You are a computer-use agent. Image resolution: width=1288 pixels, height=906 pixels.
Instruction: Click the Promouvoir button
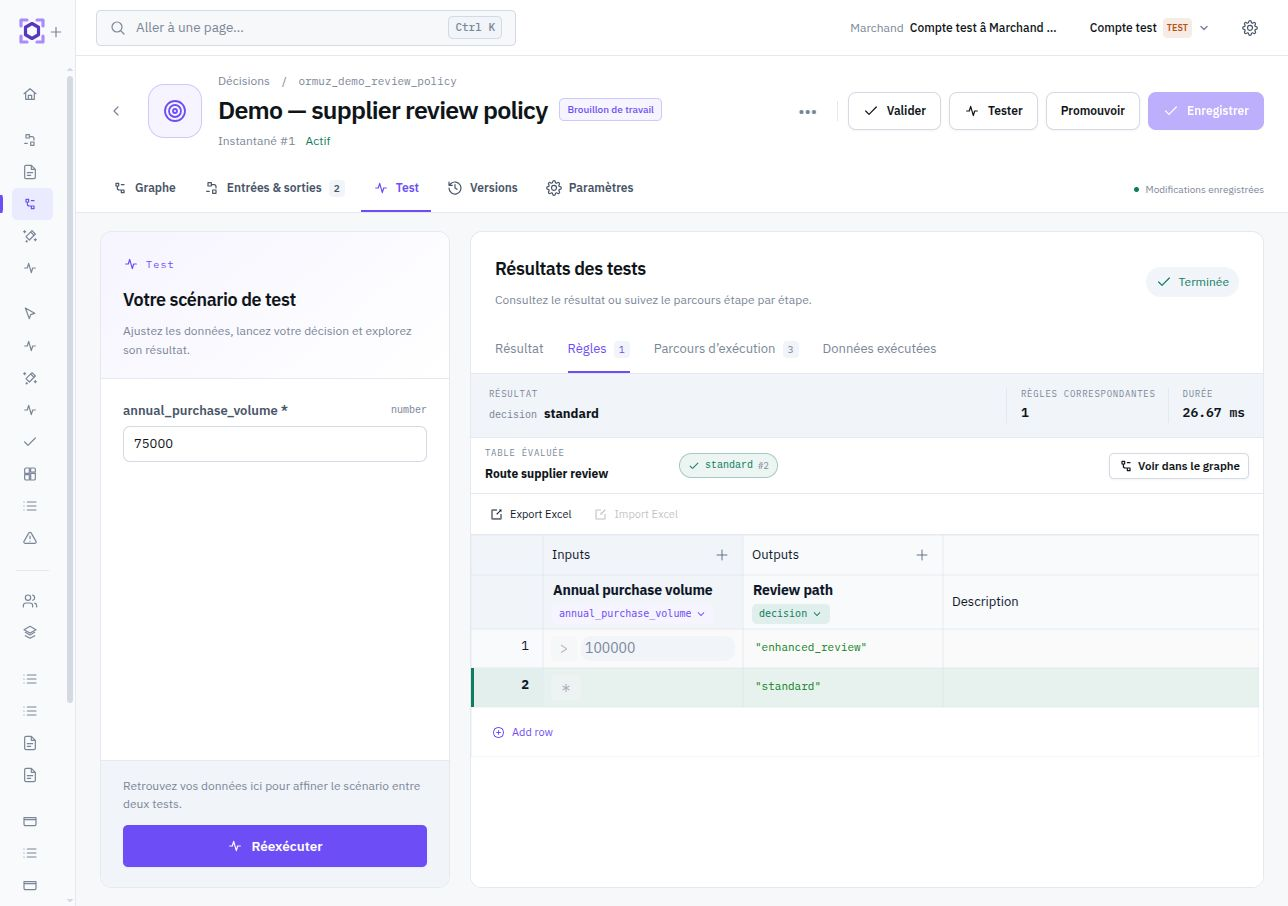pyautogui.click(x=1093, y=111)
